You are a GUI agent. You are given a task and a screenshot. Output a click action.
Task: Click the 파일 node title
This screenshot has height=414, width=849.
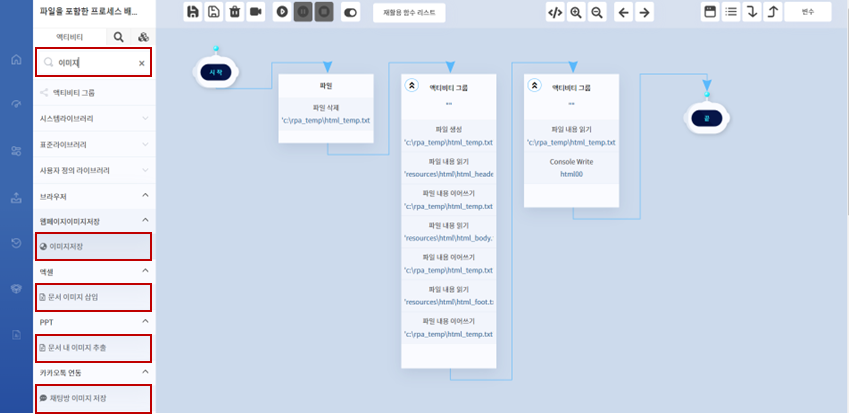click(326, 86)
